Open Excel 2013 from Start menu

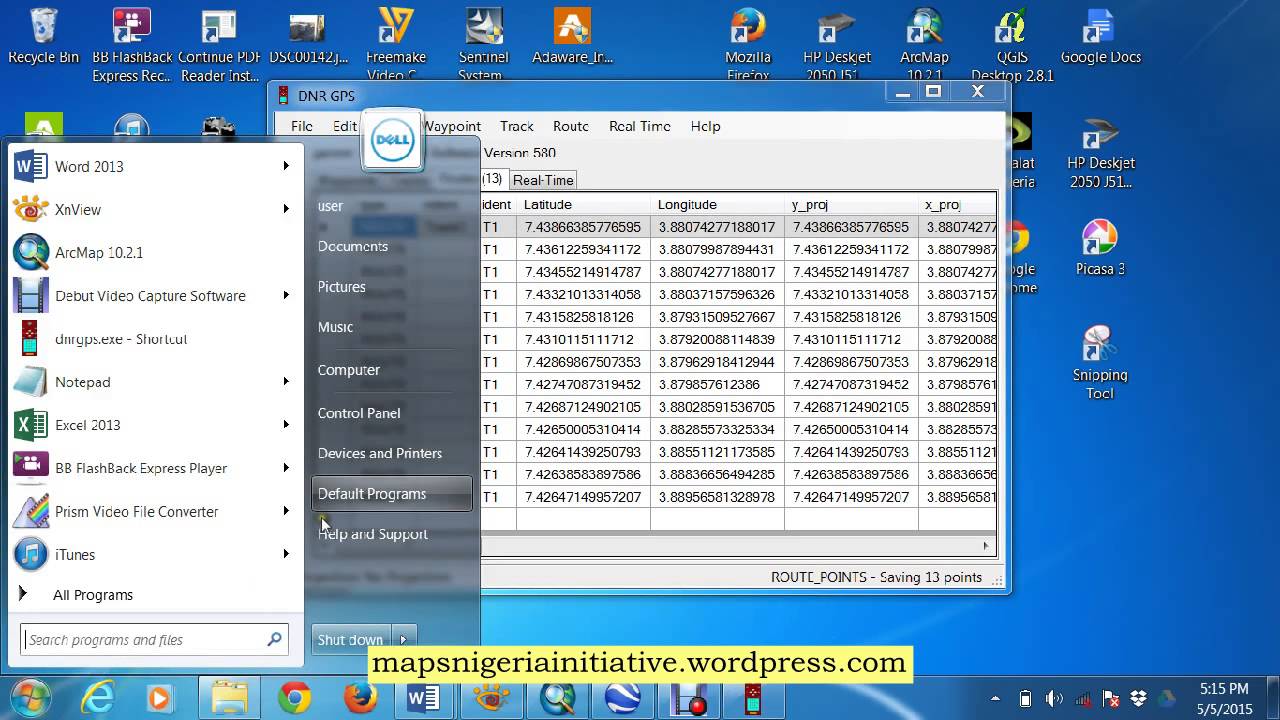(x=155, y=424)
